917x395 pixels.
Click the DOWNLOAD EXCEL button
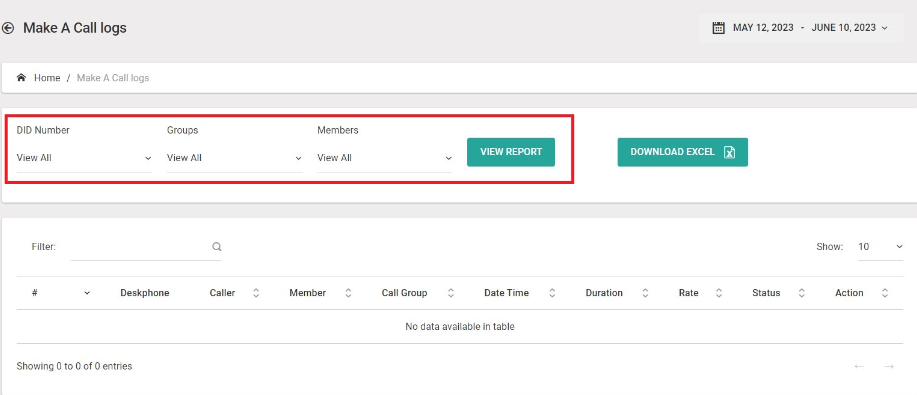[682, 152]
